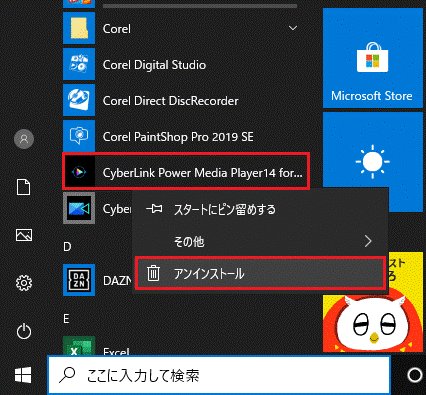The image size is (426, 395).
Task: Click the pin icon in context menu
Action: tap(154, 209)
